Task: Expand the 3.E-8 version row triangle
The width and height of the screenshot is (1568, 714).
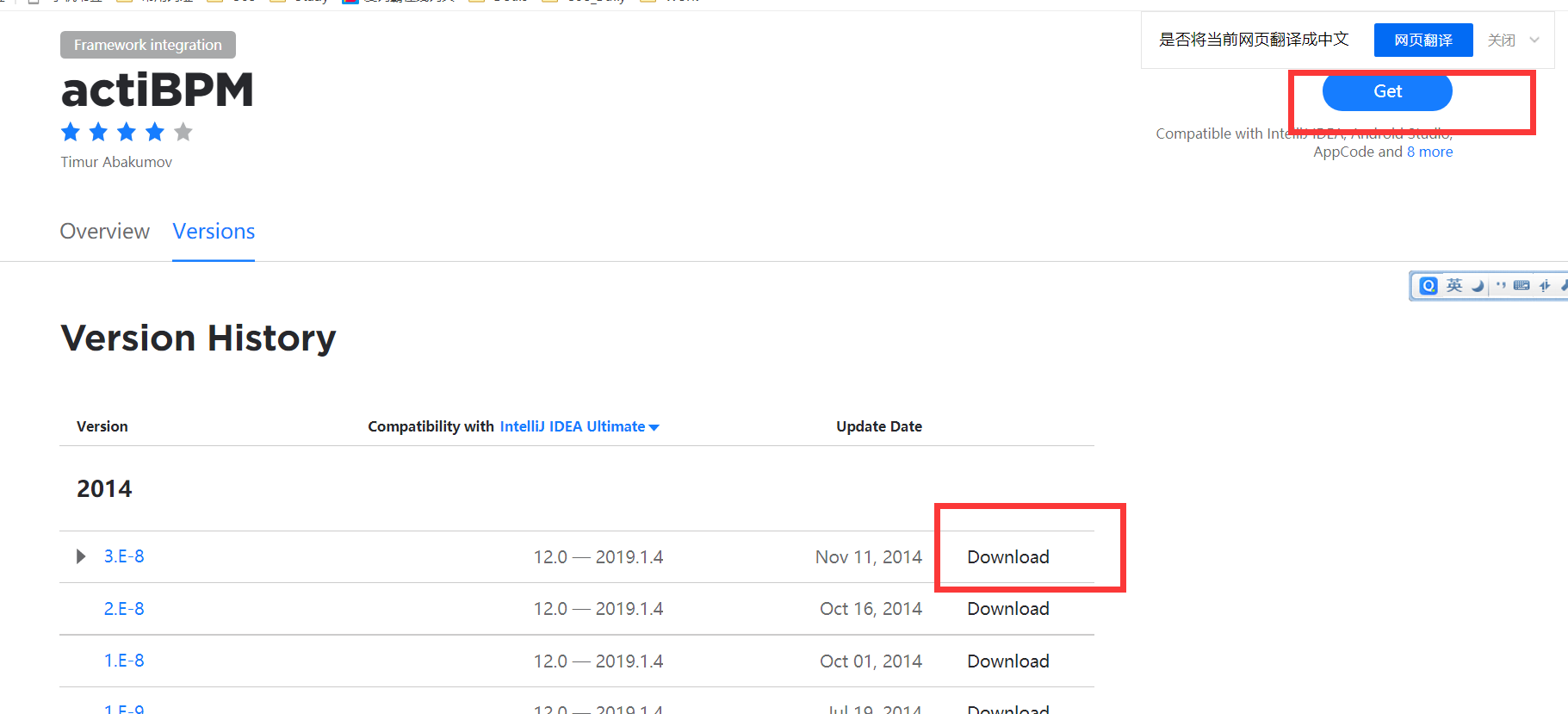Action: (x=81, y=556)
